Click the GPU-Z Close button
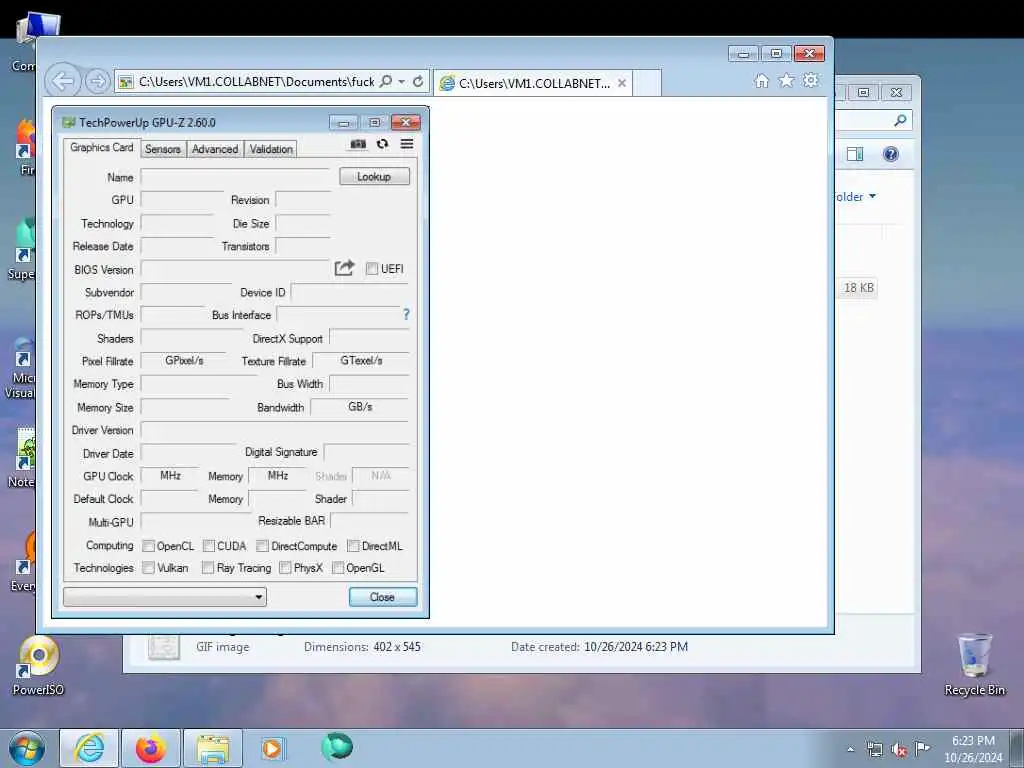Viewport: 1024px width, 768px height. coord(383,597)
